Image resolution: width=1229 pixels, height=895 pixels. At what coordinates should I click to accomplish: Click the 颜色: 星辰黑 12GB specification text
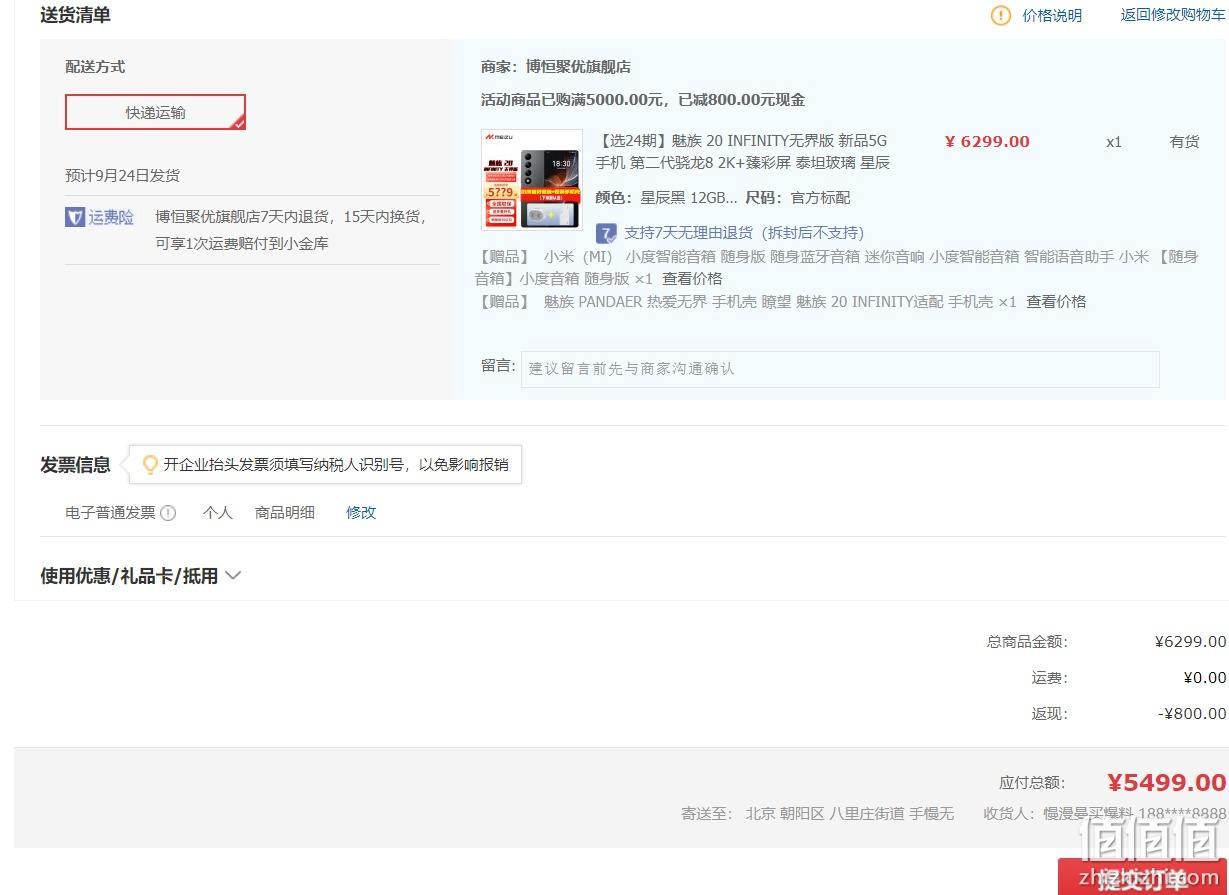[666, 198]
